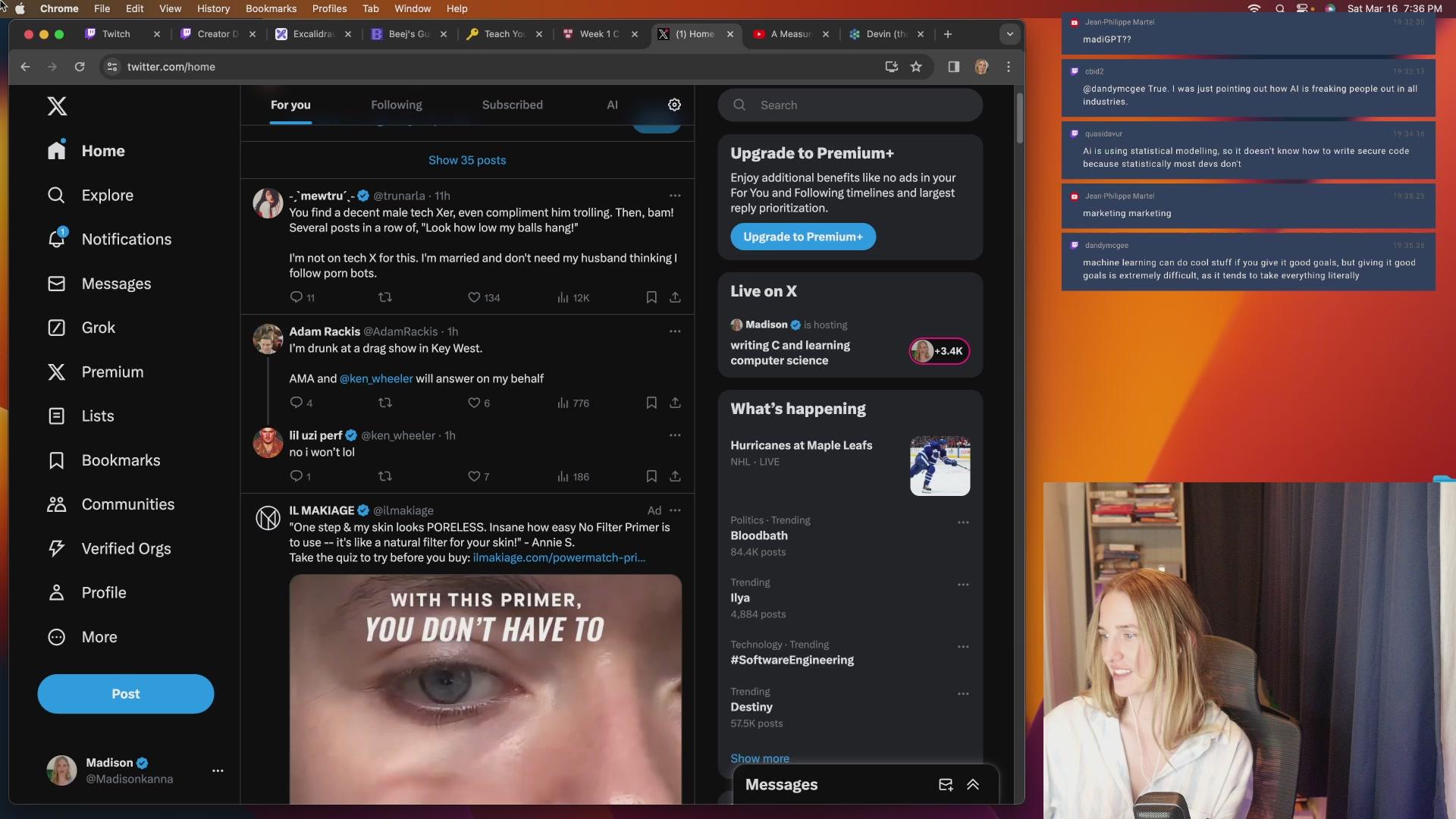Viewport: 1456px width, 819px height.
Task: Click the Show 35 posts link
Action: coord(467,160)
